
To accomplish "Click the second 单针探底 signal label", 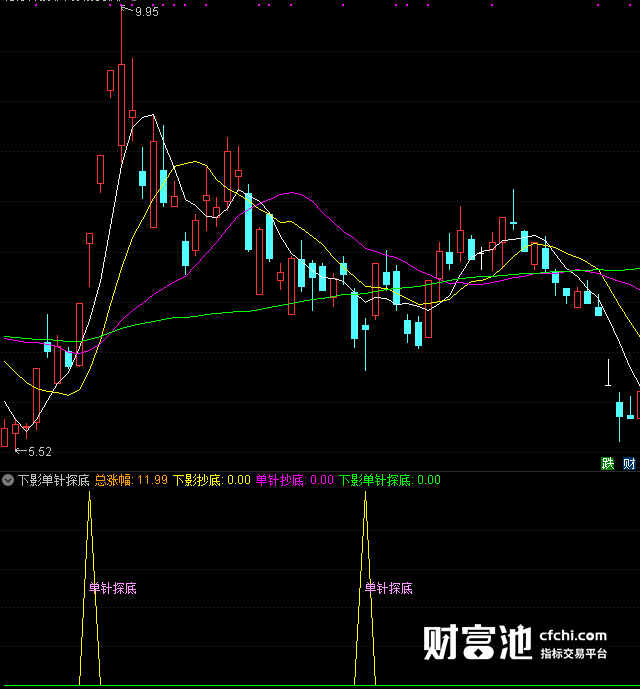I will (x=389, y=588).
